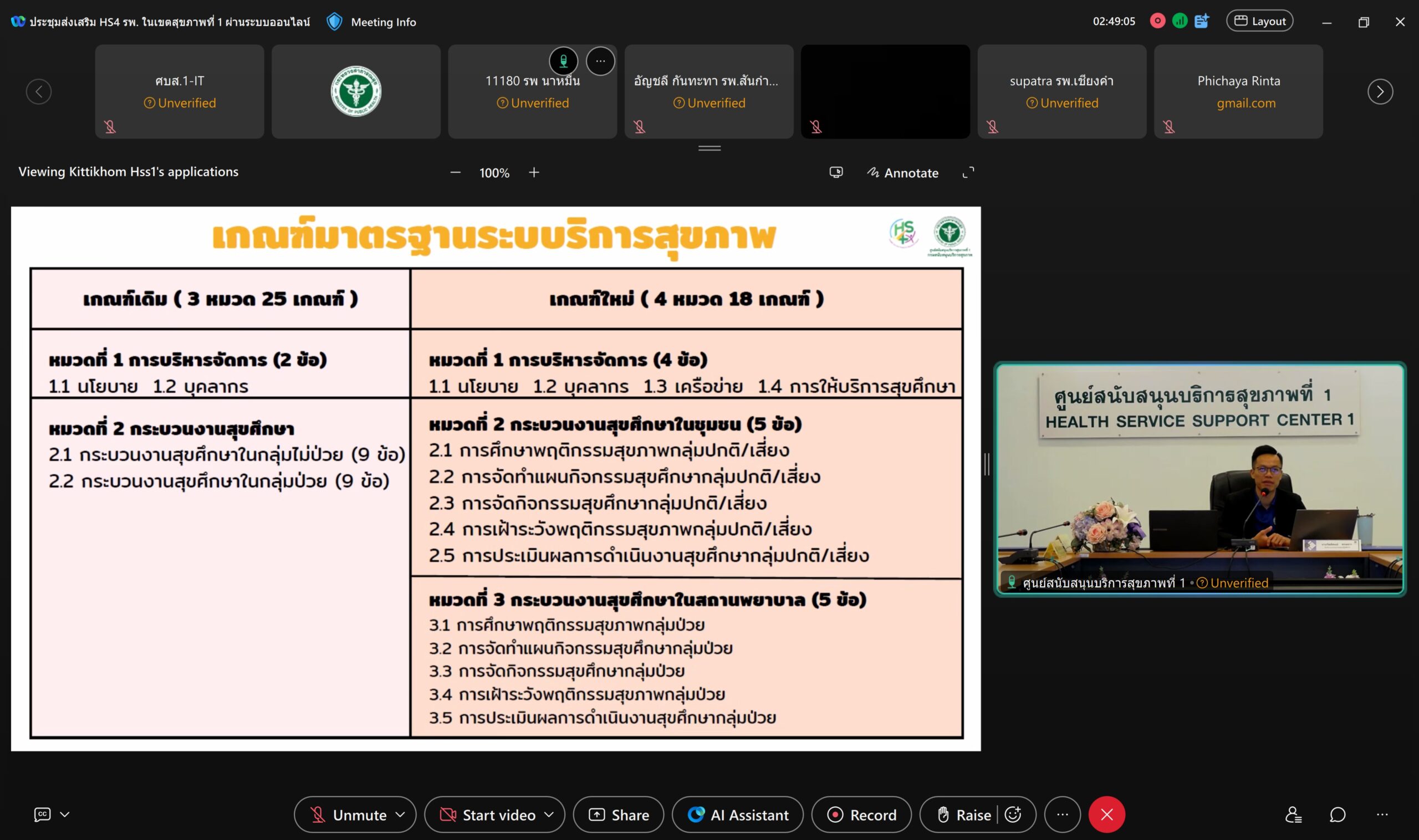Open panel options ellipsis at bottom right

tap(1382, 815)
